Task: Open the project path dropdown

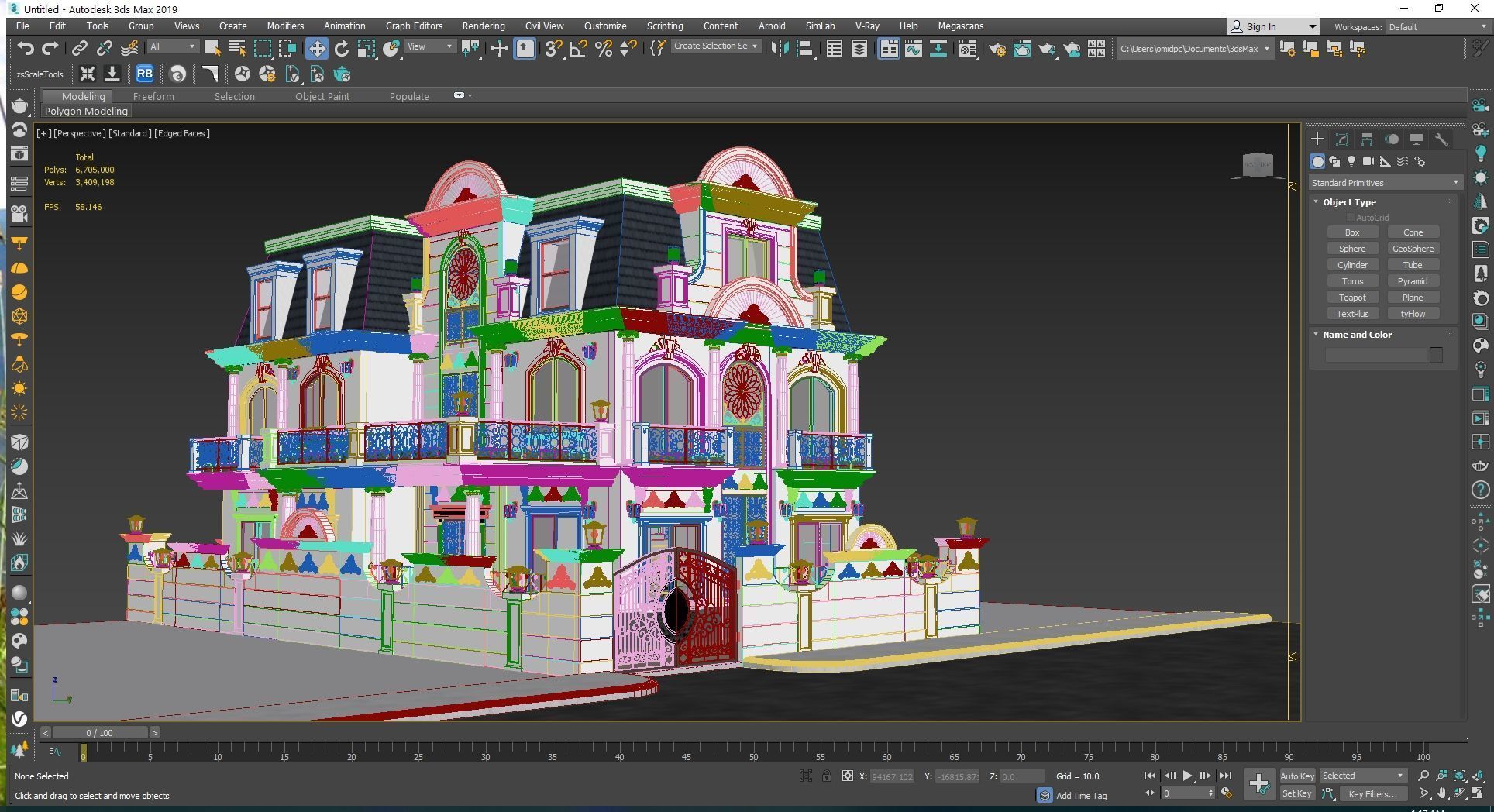Action: 1194,49
